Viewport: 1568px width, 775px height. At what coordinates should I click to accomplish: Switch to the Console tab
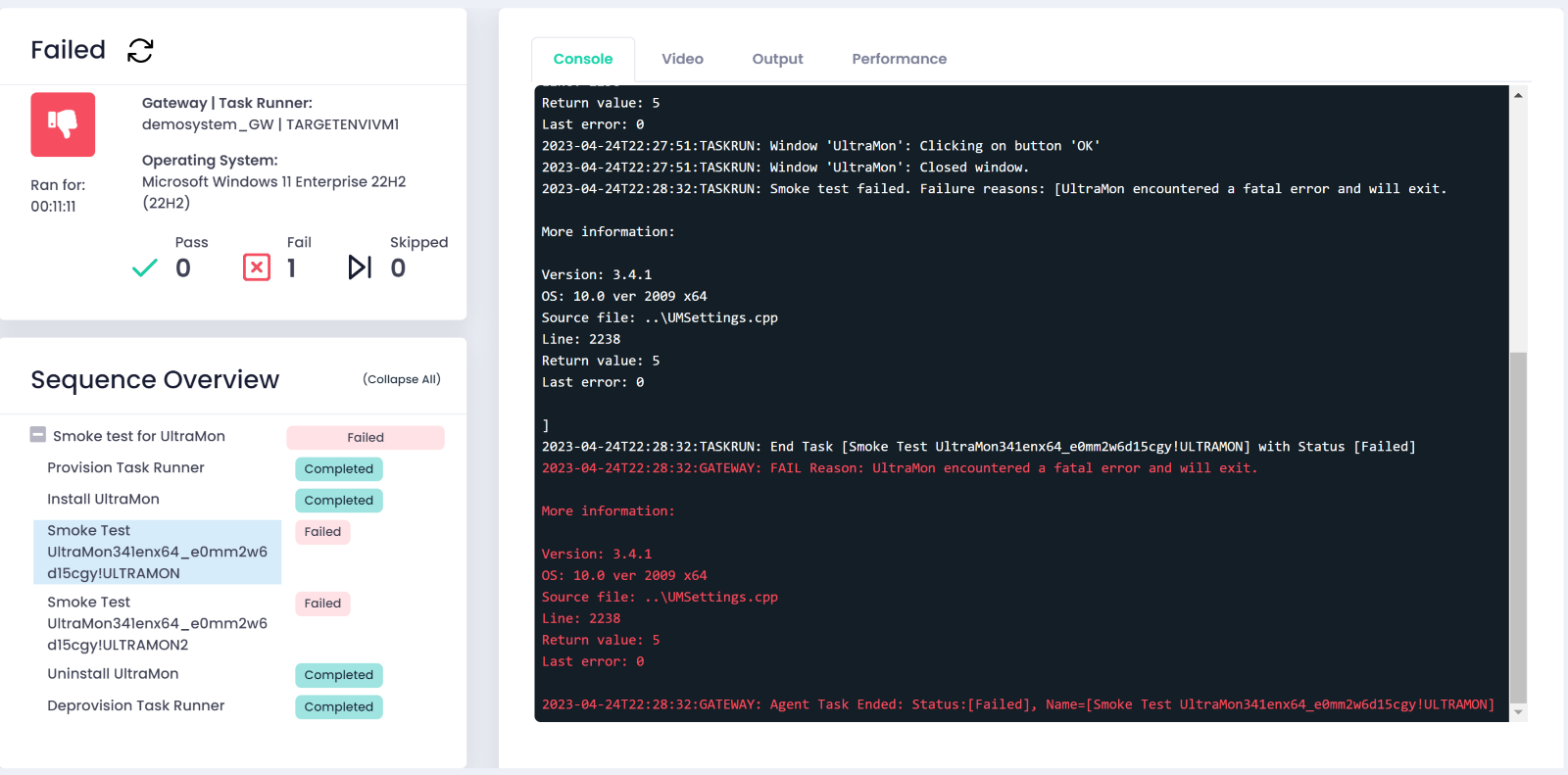(583, 59)
